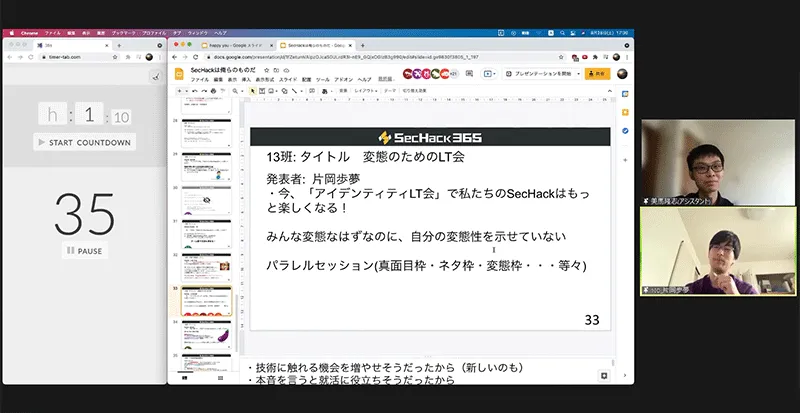Open Google Calendar in side panel
800x413 pixels.
625,94
